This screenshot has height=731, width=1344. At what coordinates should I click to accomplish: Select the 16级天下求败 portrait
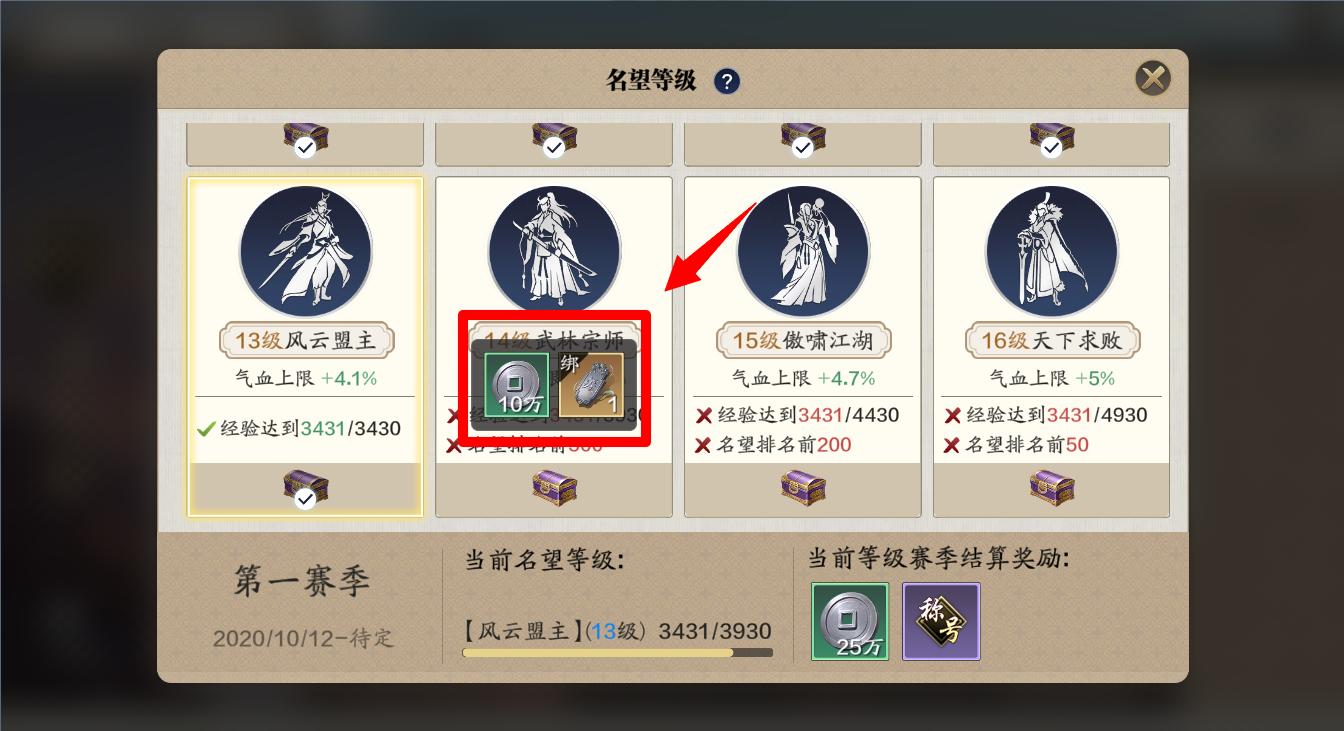pos(1052,252)
